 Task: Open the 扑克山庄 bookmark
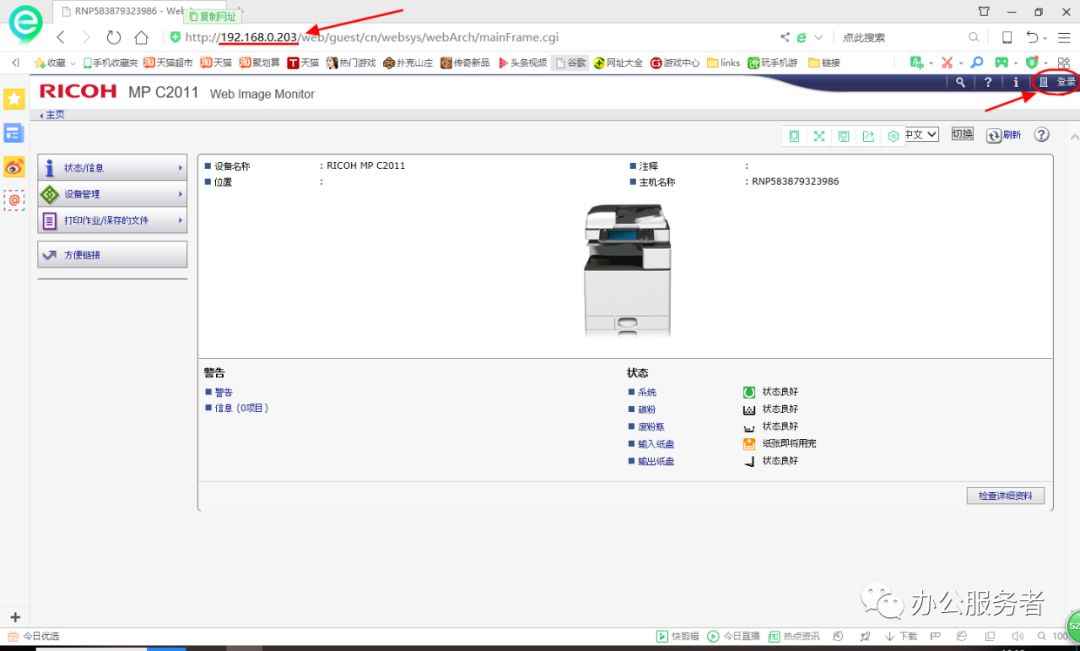(408, 63)
